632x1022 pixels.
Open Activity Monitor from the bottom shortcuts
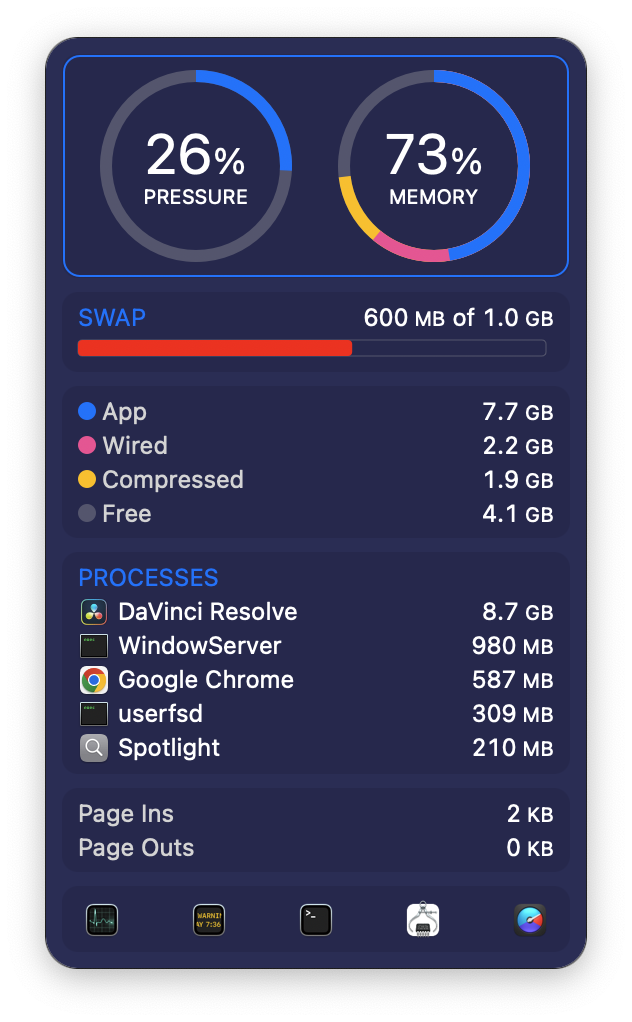click(102, 920)
